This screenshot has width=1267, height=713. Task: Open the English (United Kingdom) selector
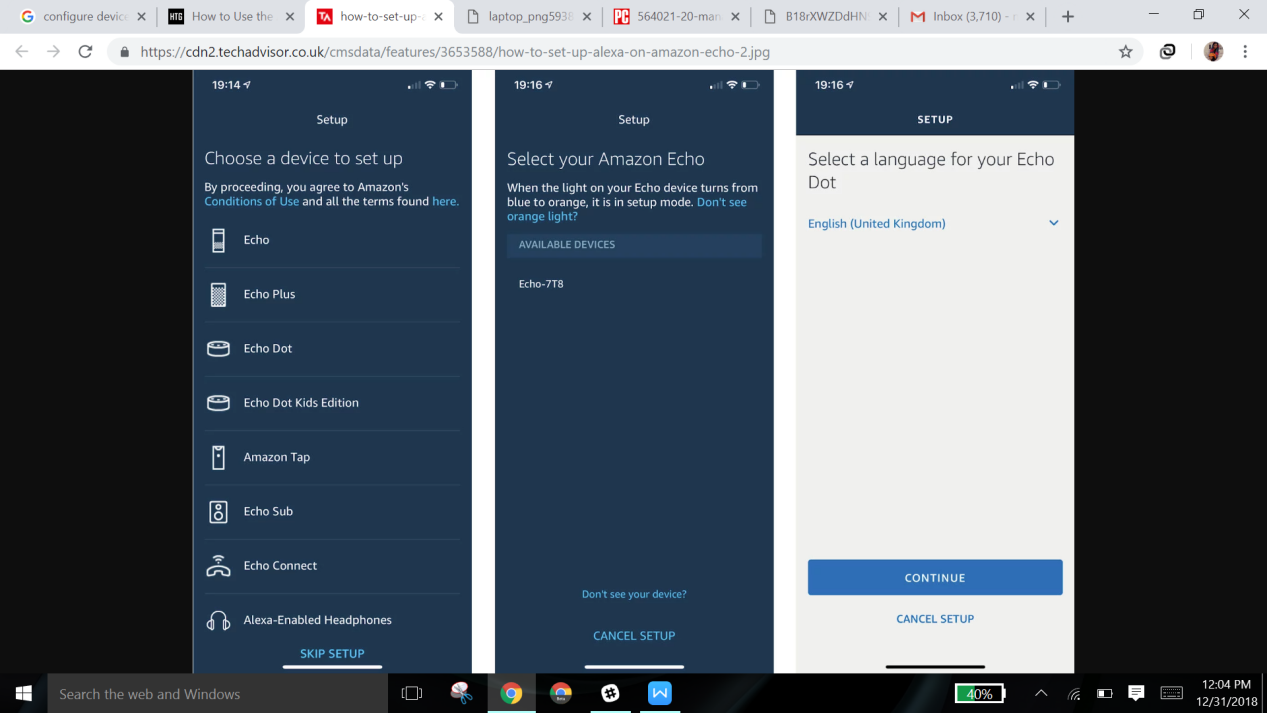coord(934,223)
